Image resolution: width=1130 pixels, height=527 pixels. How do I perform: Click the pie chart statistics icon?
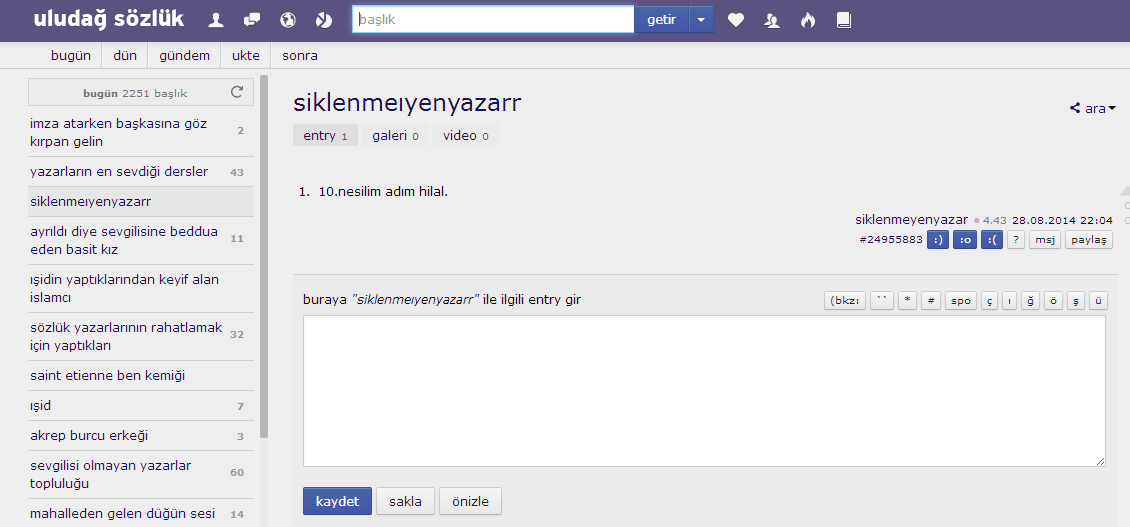click(324, 20)
